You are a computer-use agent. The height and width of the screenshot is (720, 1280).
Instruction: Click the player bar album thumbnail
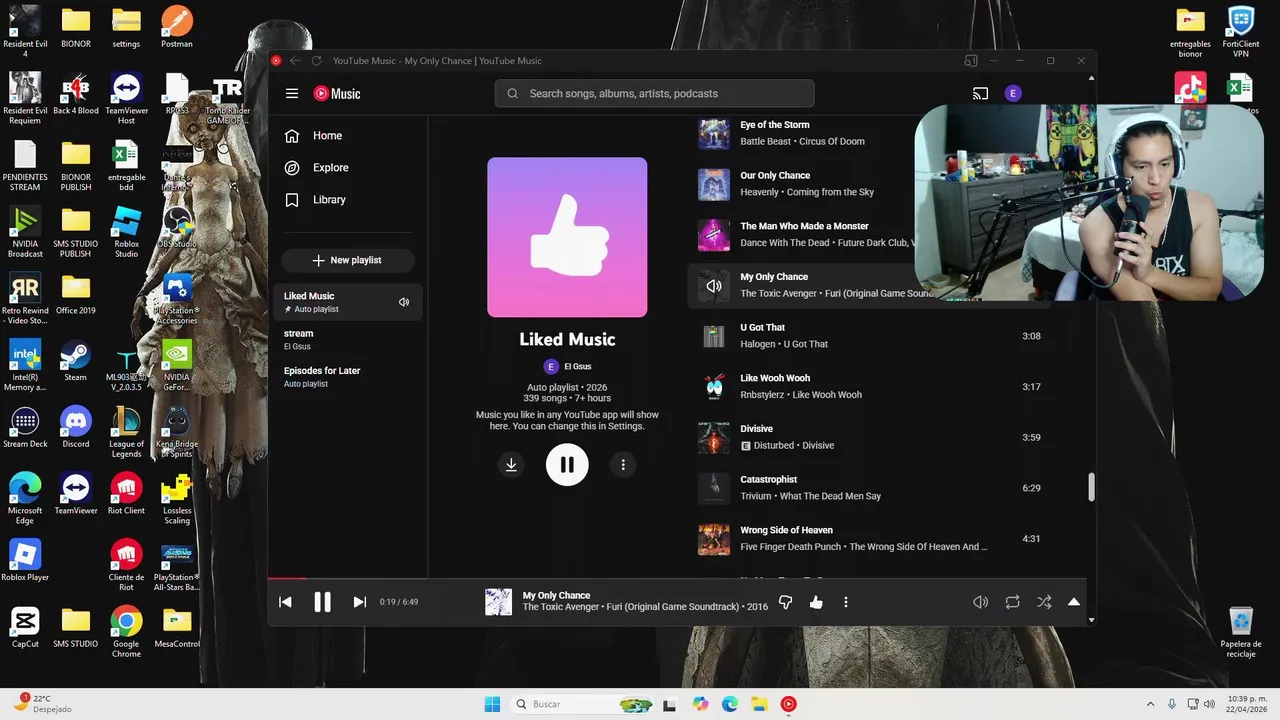pos(498,601)
